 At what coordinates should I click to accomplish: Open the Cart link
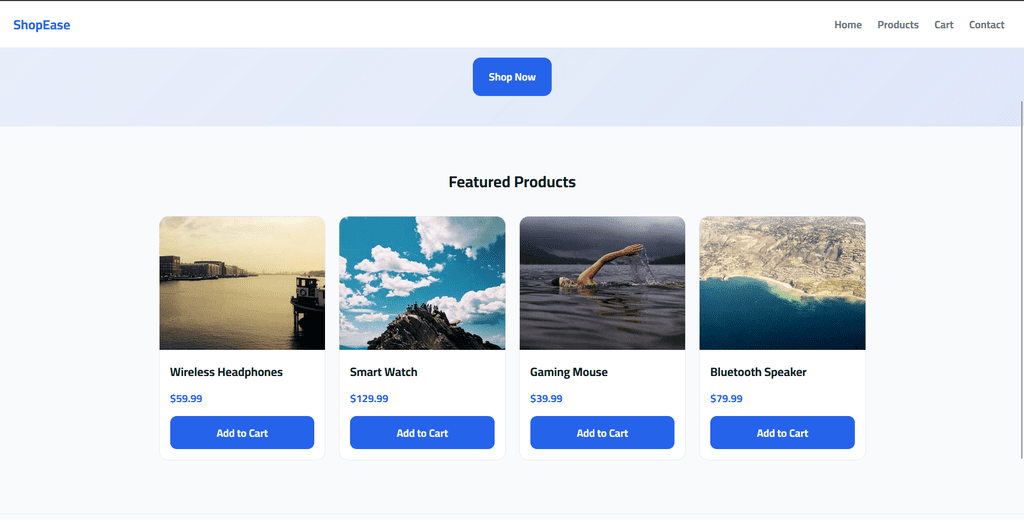pos(944,25)
